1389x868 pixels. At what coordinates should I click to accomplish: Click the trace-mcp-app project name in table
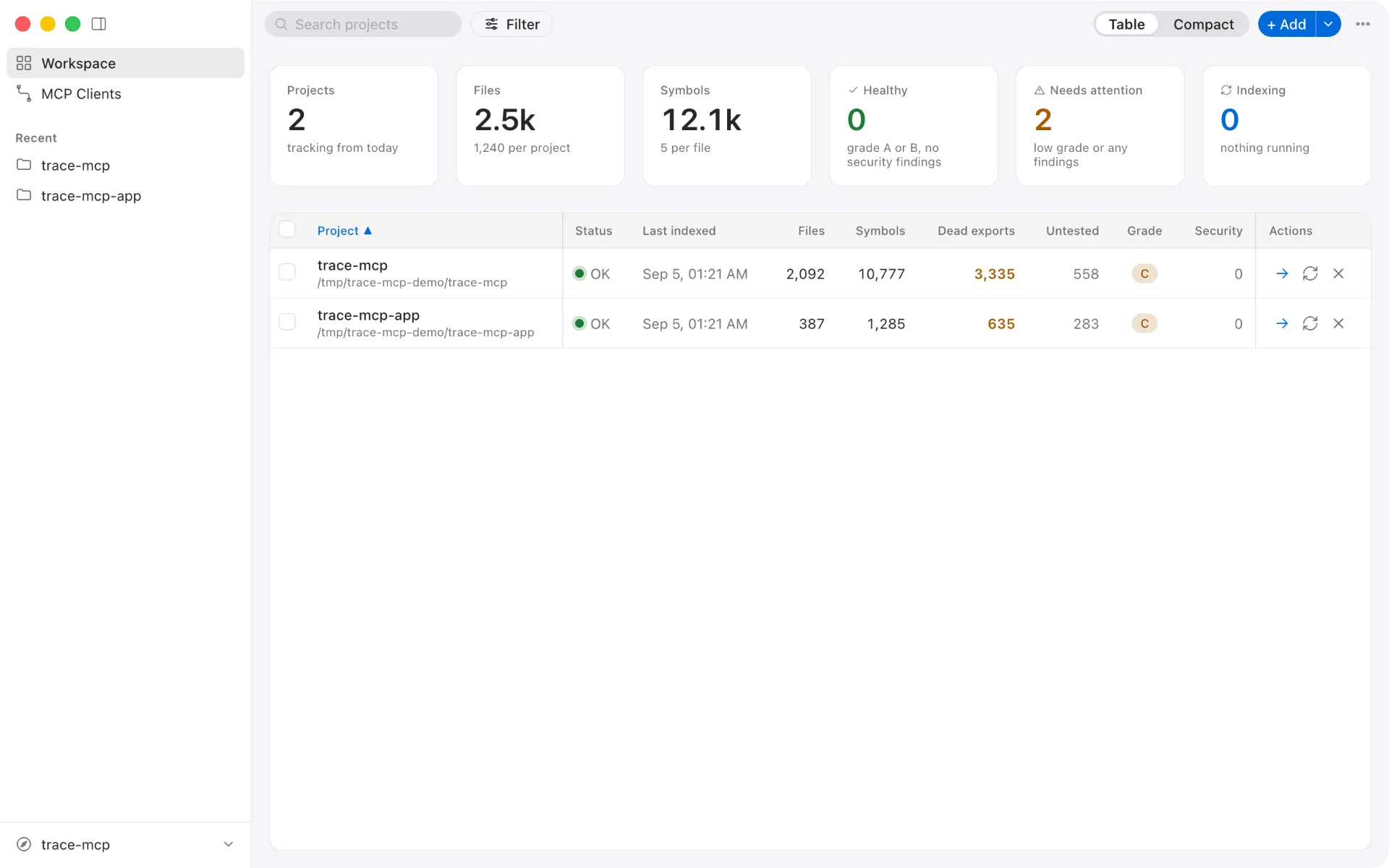pos(368,315)
